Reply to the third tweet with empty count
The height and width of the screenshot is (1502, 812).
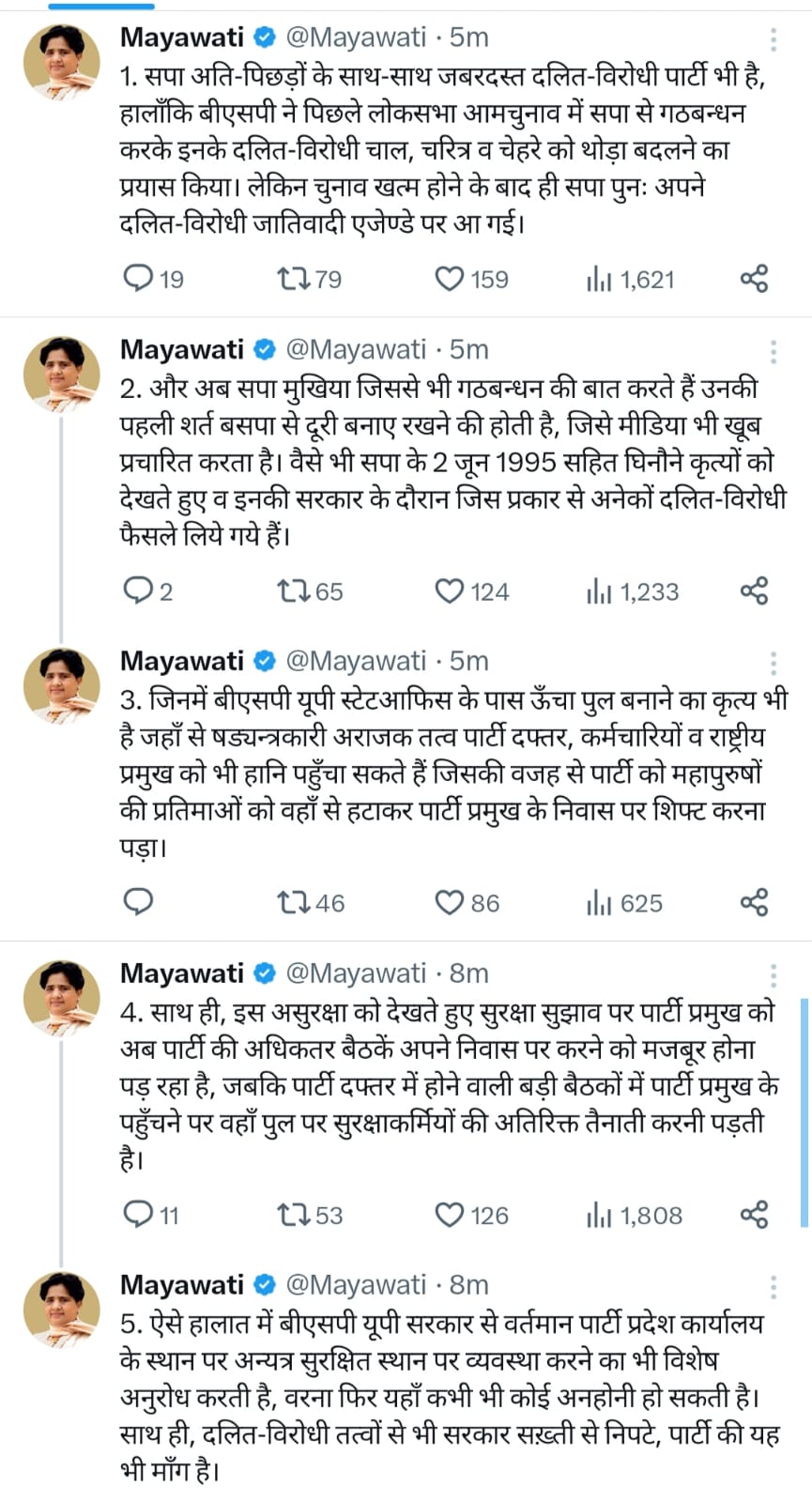[139, 902]
